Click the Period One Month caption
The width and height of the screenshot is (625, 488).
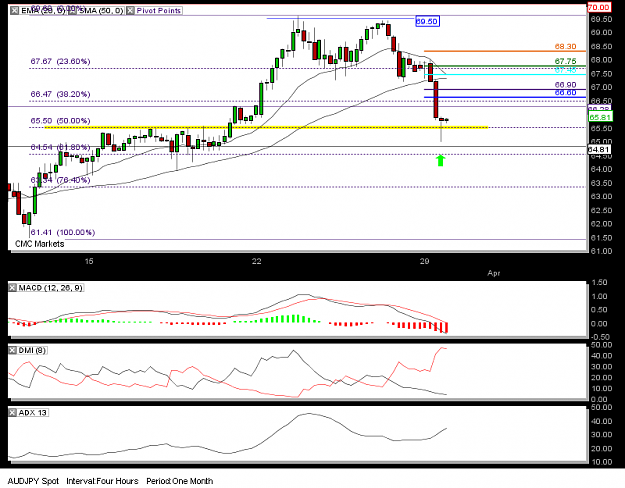tap(180, 481)
